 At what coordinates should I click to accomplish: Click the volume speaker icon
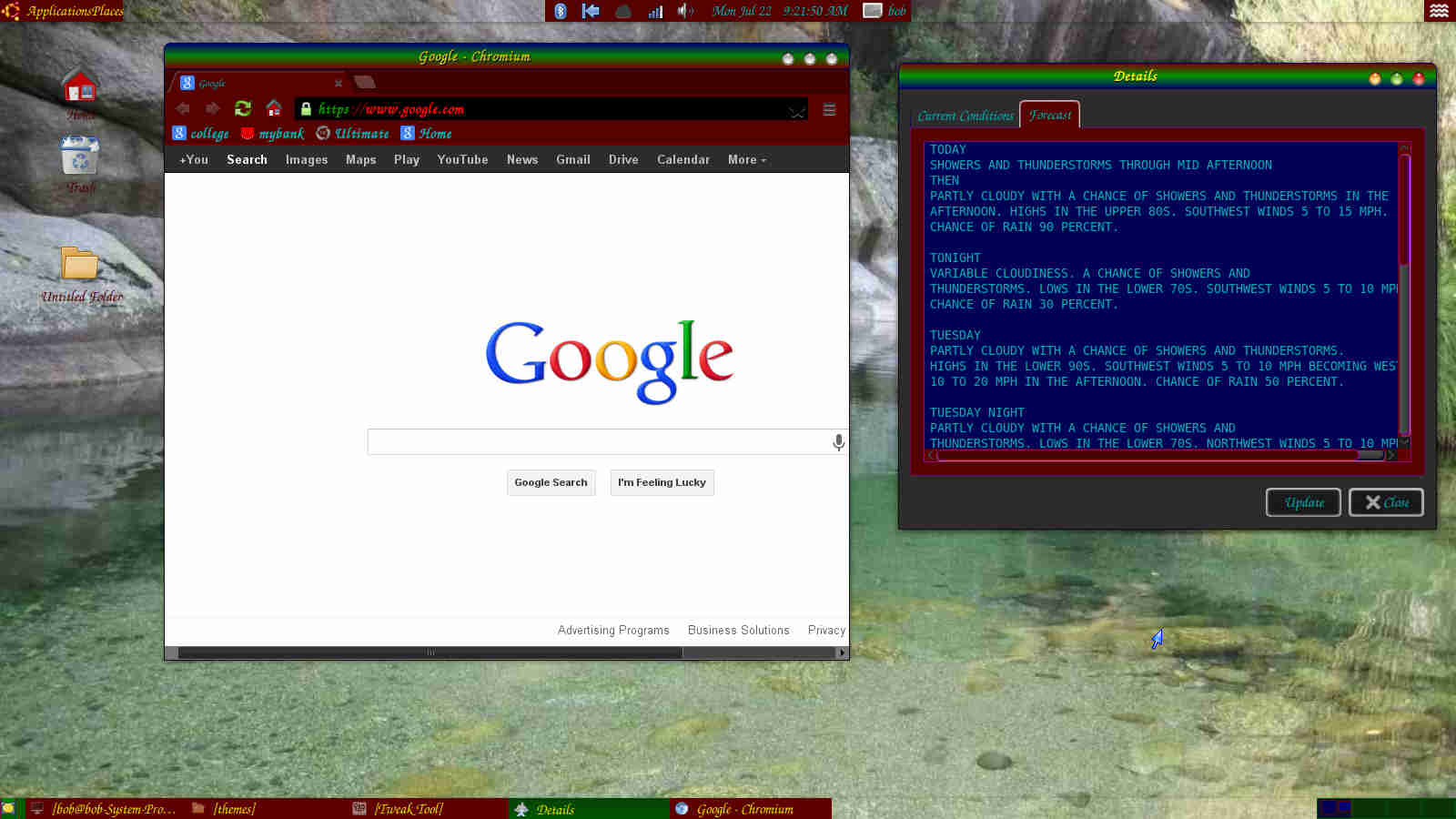pyautogui.click(x=685, y=11)
